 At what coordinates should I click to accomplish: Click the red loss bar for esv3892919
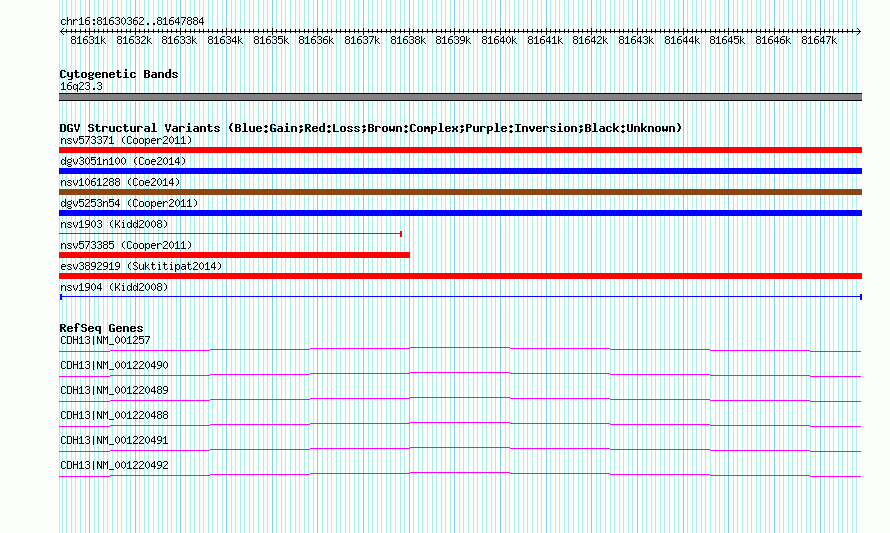(460, 276)
